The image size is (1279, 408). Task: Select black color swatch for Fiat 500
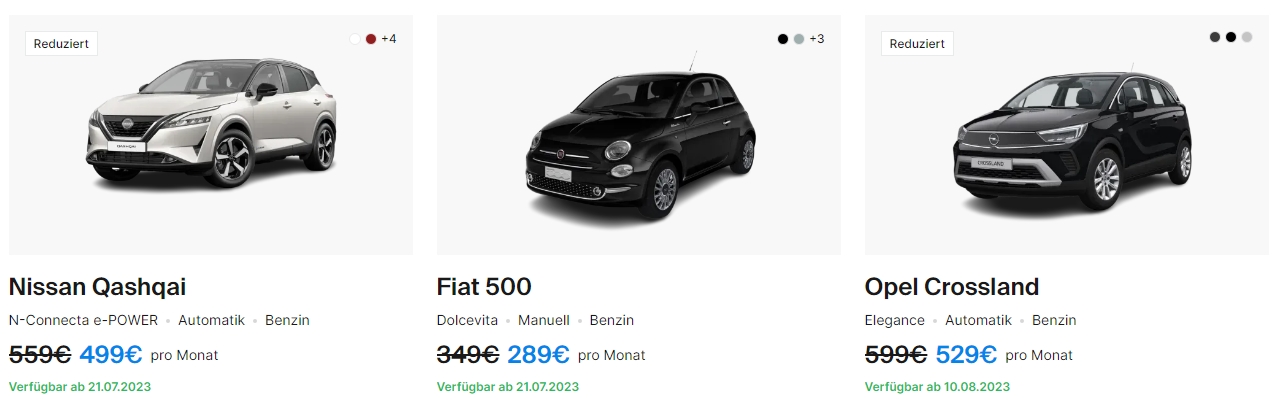pyautogui.click(x=783, y=39)
